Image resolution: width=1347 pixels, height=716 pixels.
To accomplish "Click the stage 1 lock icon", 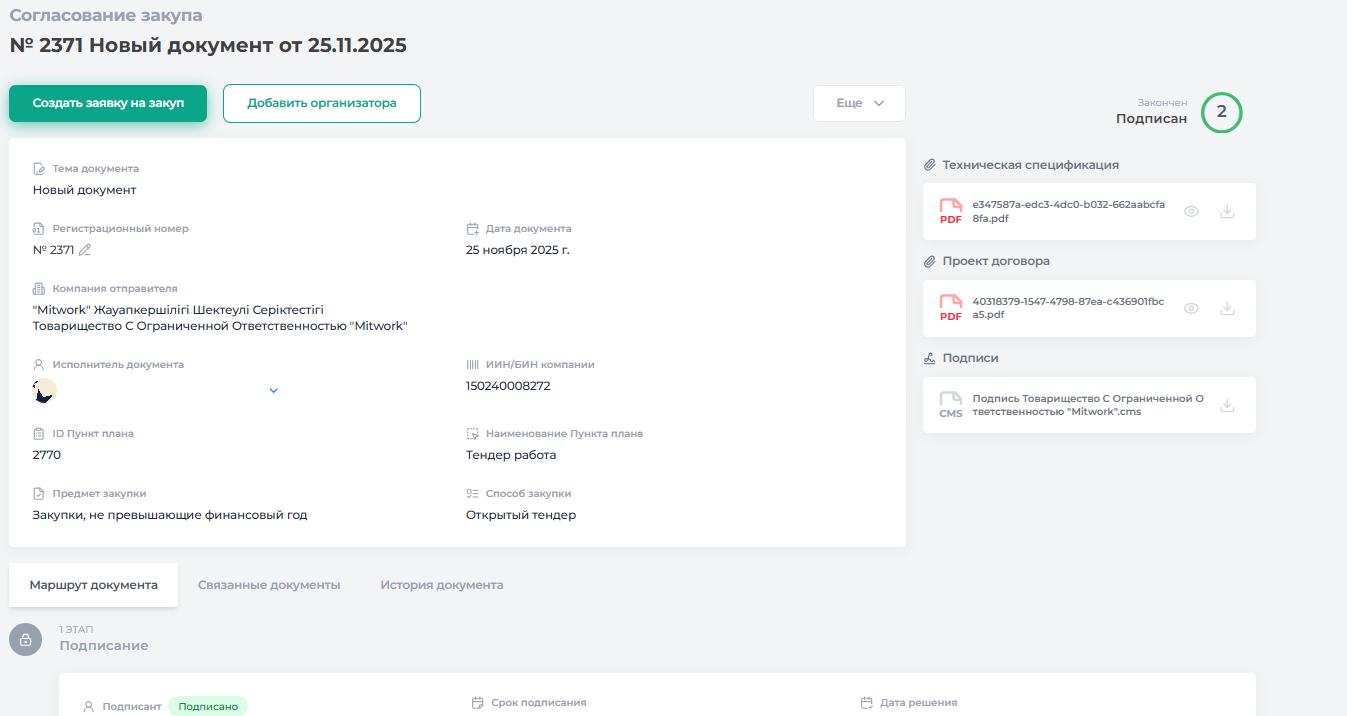I will (26, 640).
